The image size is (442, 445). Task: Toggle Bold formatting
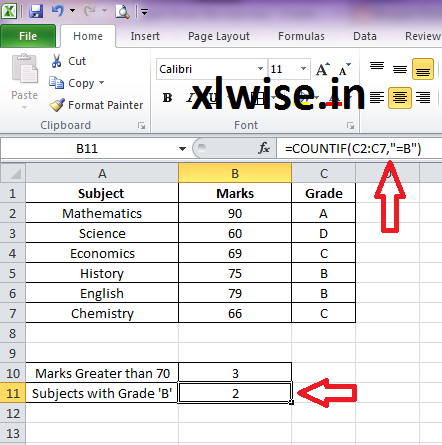coord(167,98)
